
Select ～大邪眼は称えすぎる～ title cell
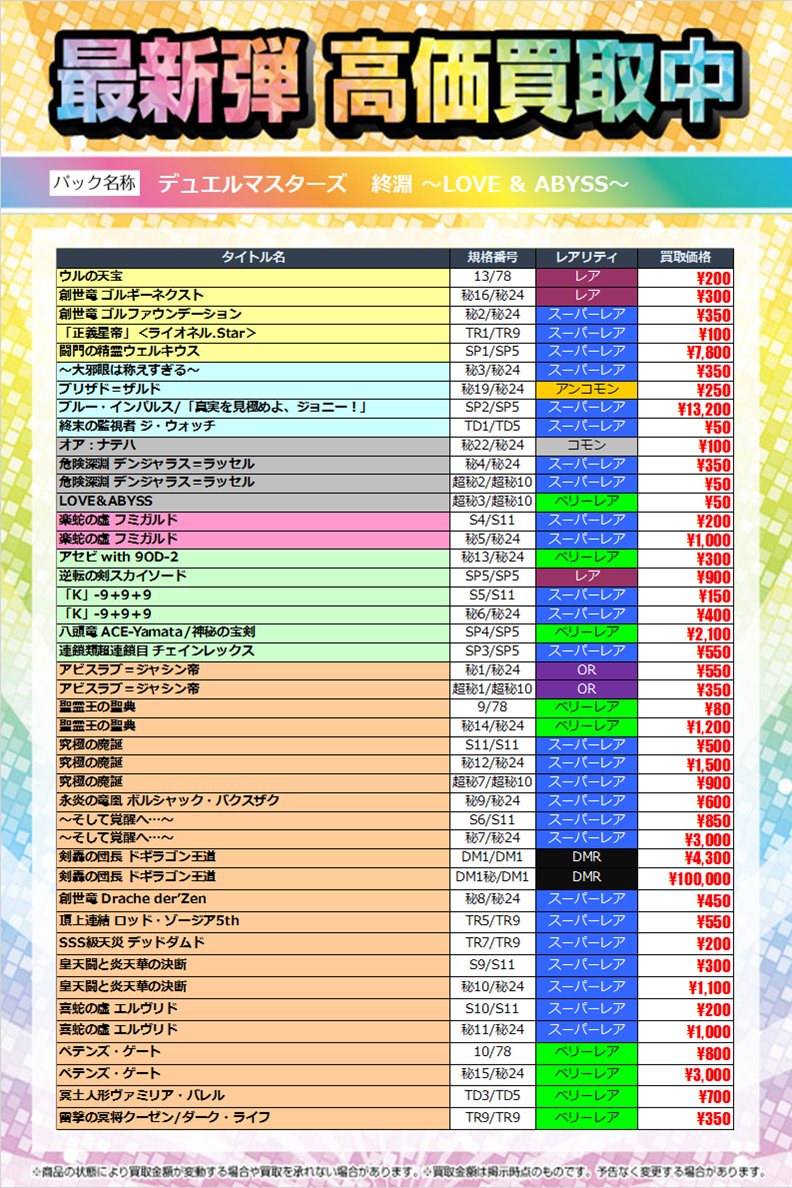pos(253,370)
